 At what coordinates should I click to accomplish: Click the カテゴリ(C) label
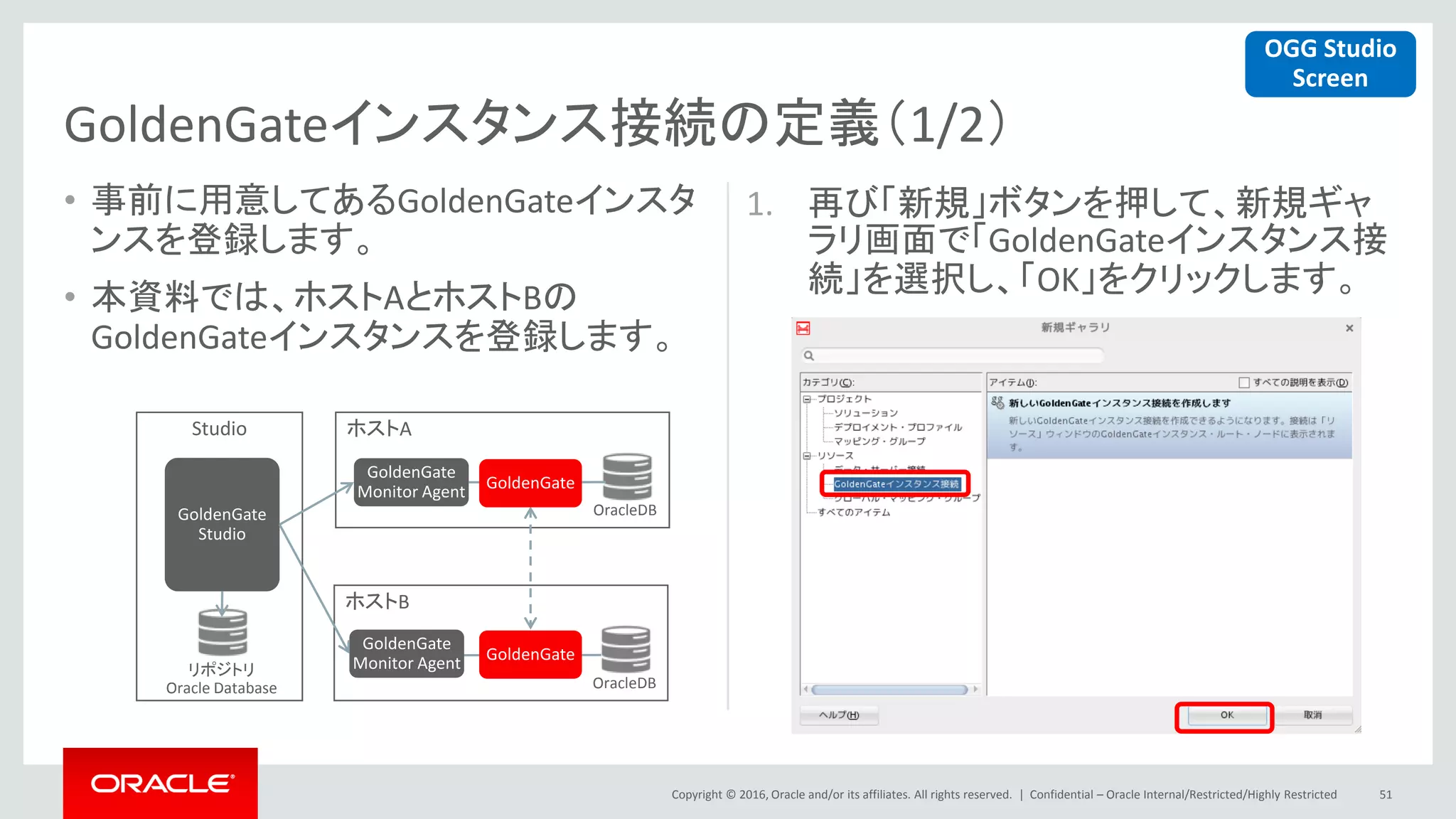[x=828, y=382]
